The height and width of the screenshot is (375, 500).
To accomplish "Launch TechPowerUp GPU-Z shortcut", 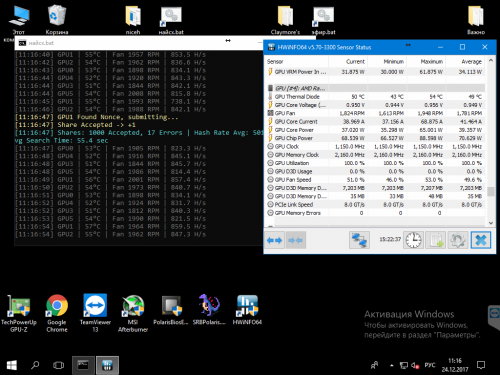I will pyautogui.click(x=19, y=313).
